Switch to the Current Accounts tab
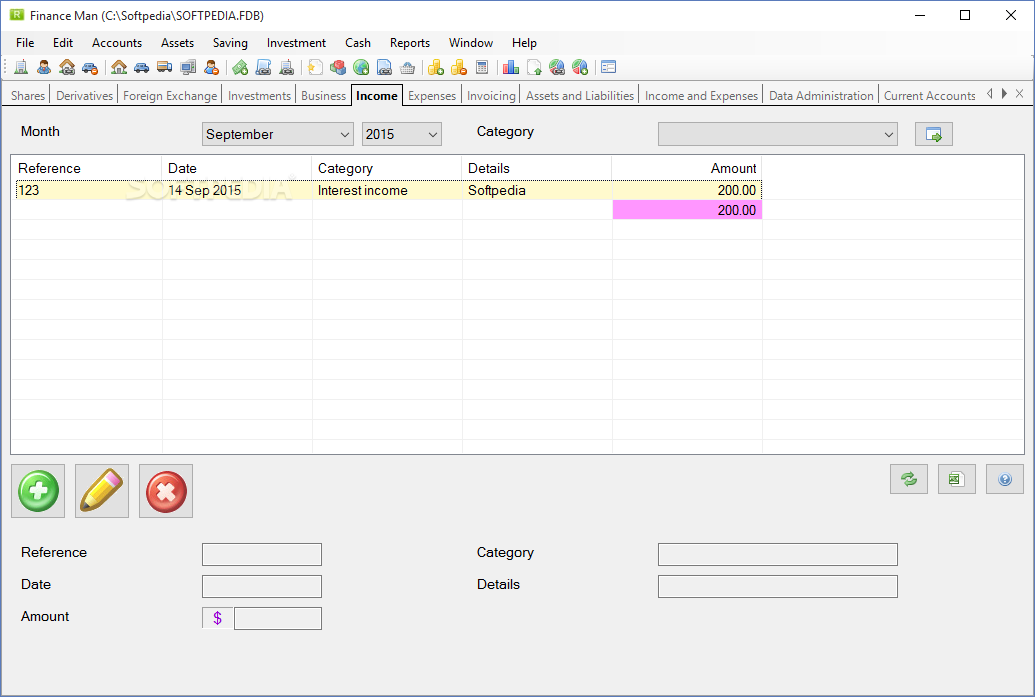This screenshot has width=1035, height=697. coord(929,96)
